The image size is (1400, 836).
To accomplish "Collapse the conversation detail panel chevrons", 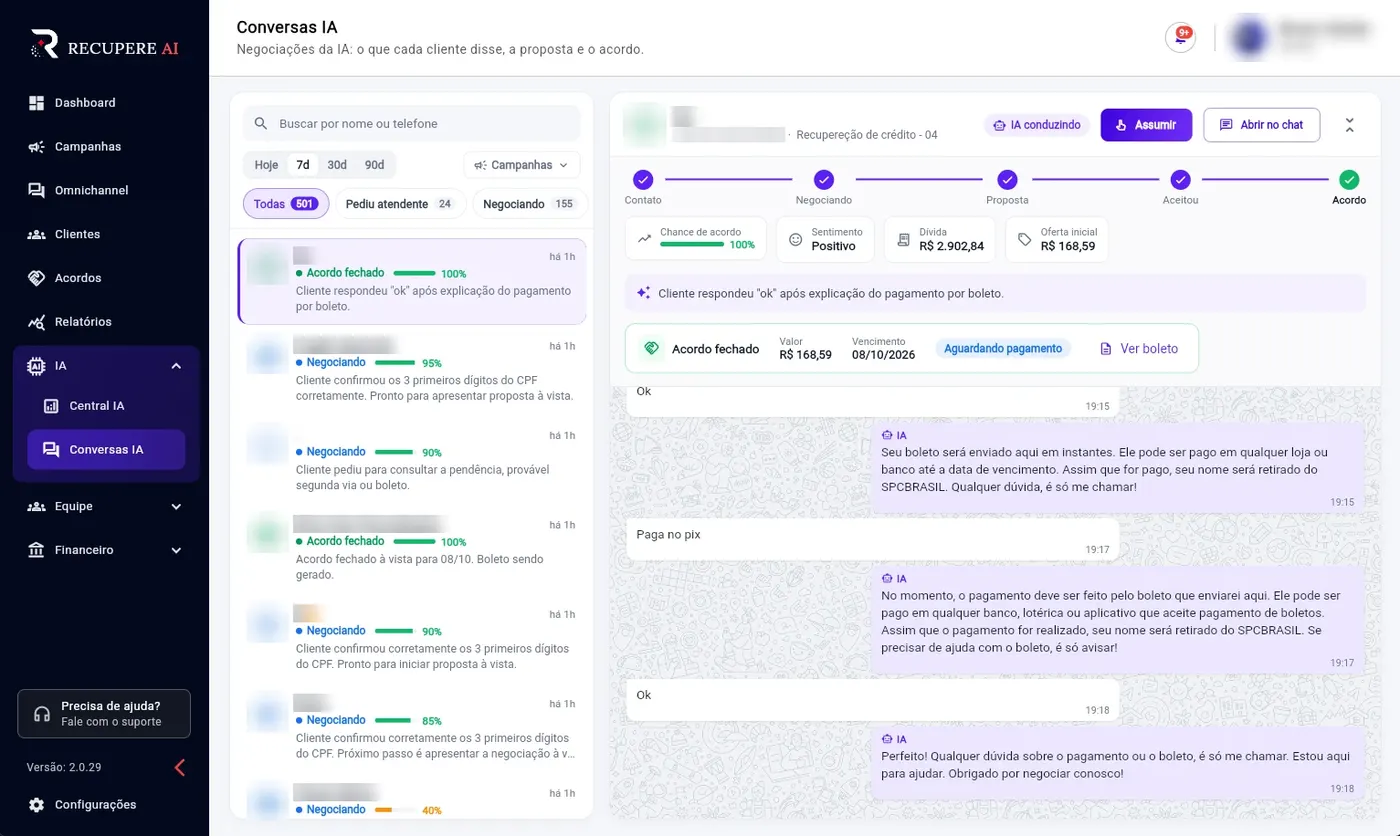I will coord(1349,125).
